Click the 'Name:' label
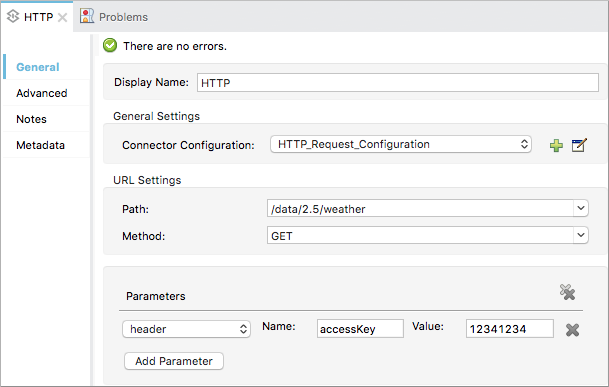The image size is (609, 387). point(279,326)
